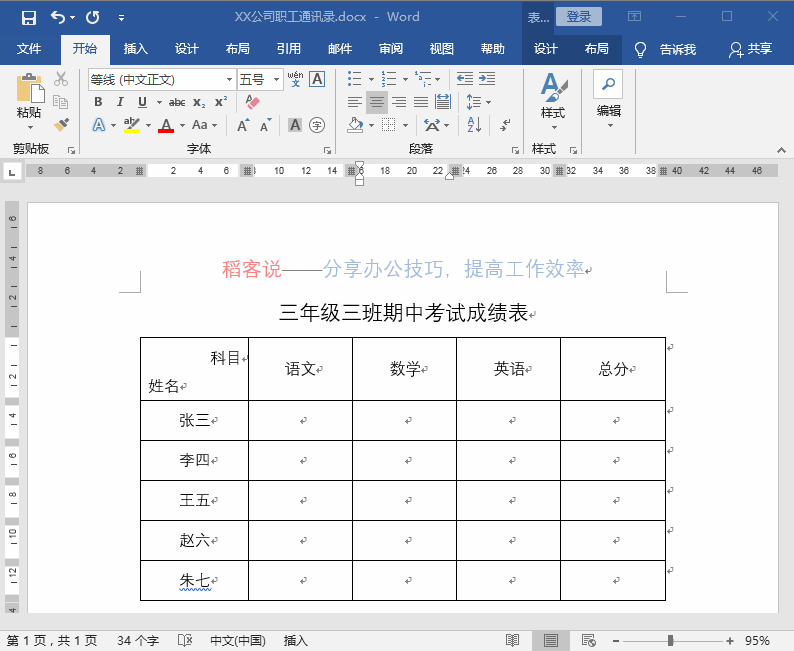The height and width of the screenshot is (651, 794).
Task: Apply the yellow text highlight color
Action: 132,125
